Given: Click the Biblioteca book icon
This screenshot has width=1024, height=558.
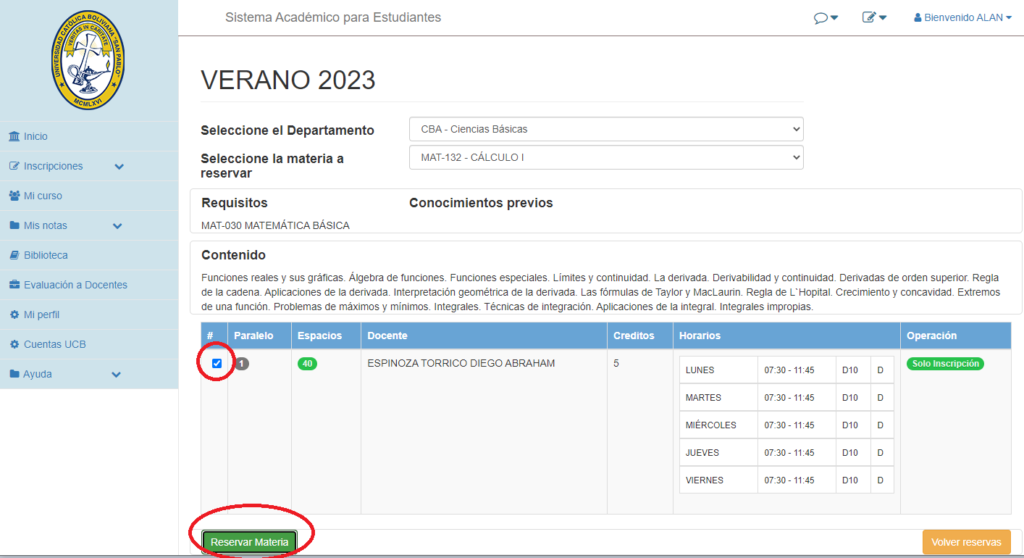Looking at the screenshot, I should pos(14,255).
